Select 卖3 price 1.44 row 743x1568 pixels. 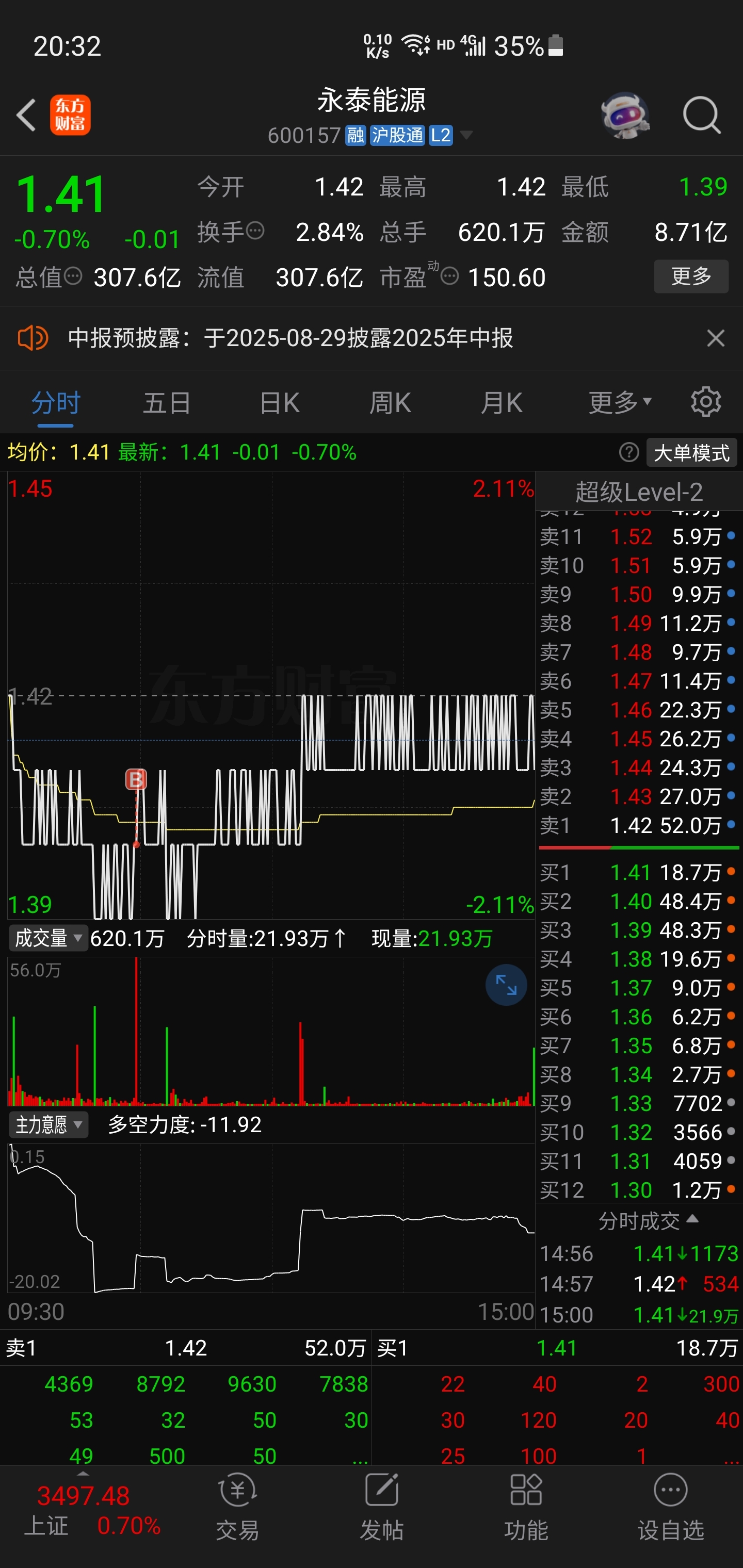(x=638, y=767)
